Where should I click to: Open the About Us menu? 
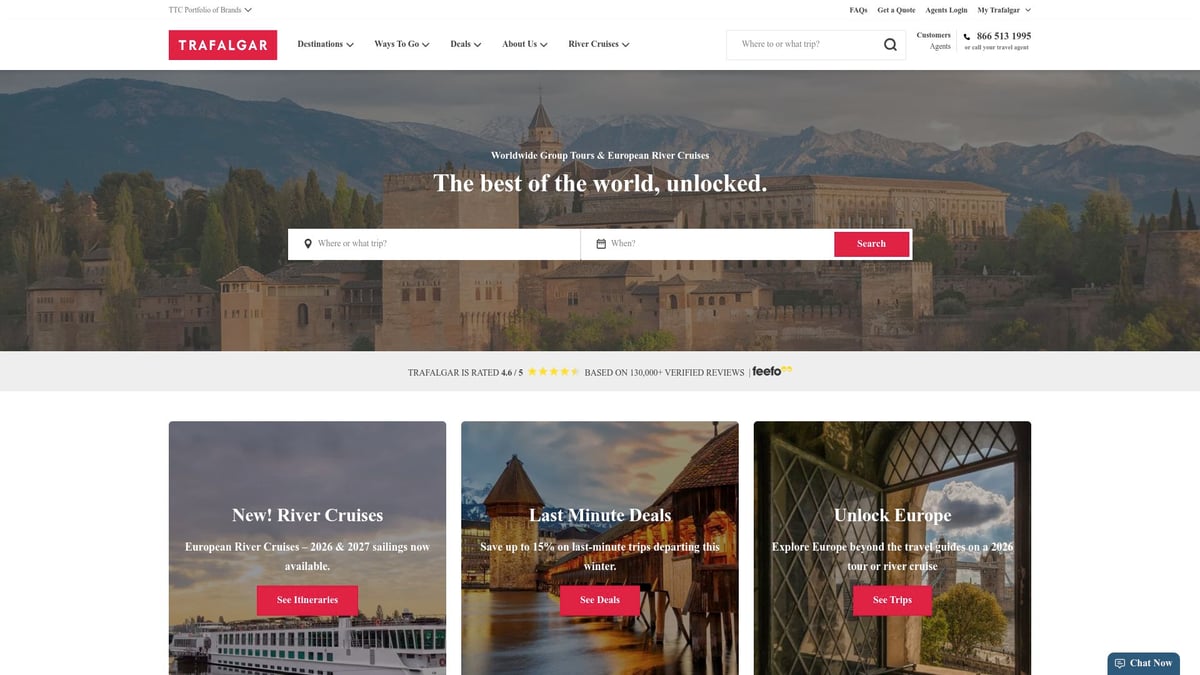click(x=525, y=44)
